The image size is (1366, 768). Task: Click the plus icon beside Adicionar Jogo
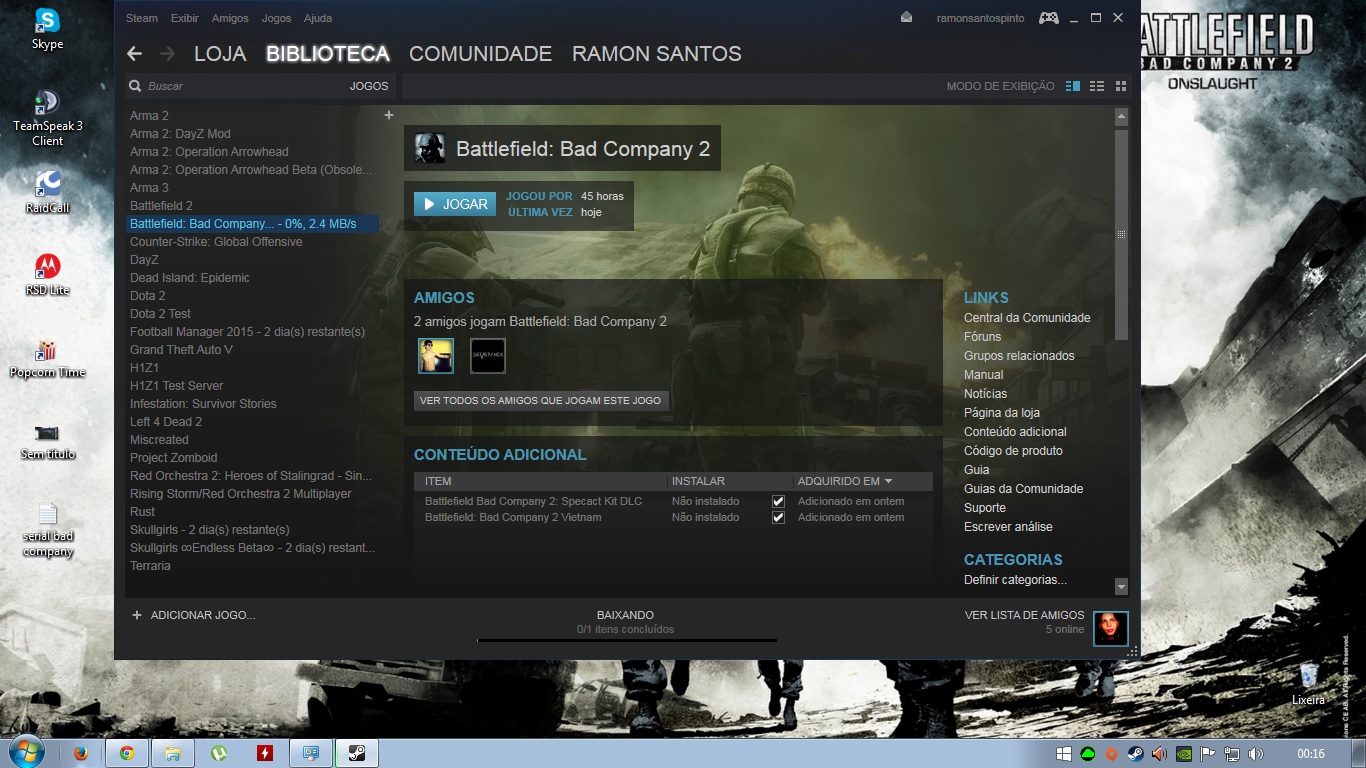point(137,615)
